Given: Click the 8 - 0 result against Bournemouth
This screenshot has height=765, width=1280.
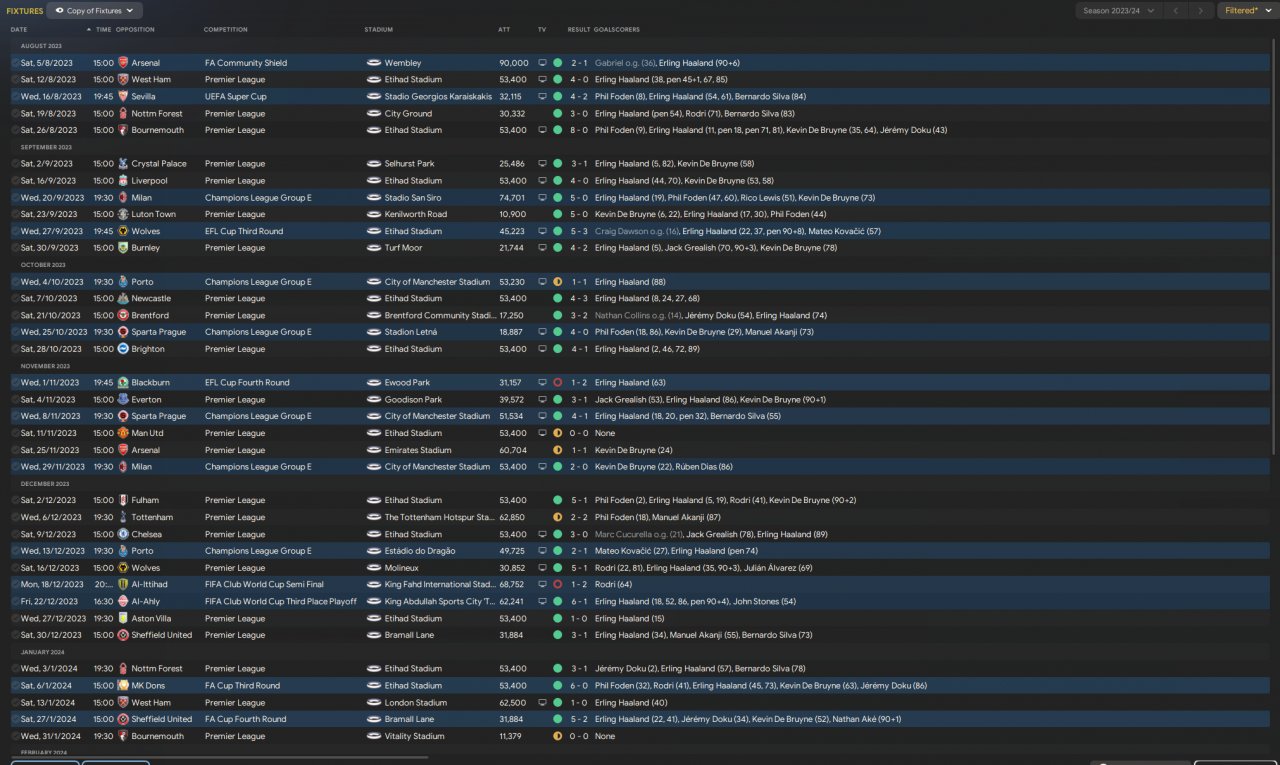Looking at the screenshot, I should tap(579, 130).
